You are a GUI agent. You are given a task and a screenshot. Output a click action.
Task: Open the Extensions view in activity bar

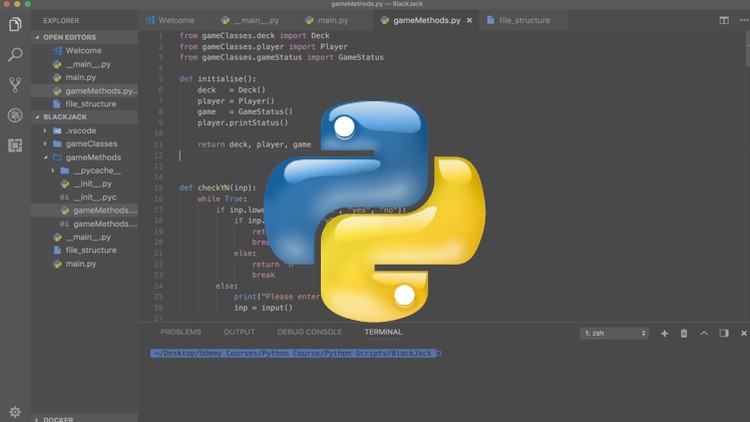coord(15,145)
